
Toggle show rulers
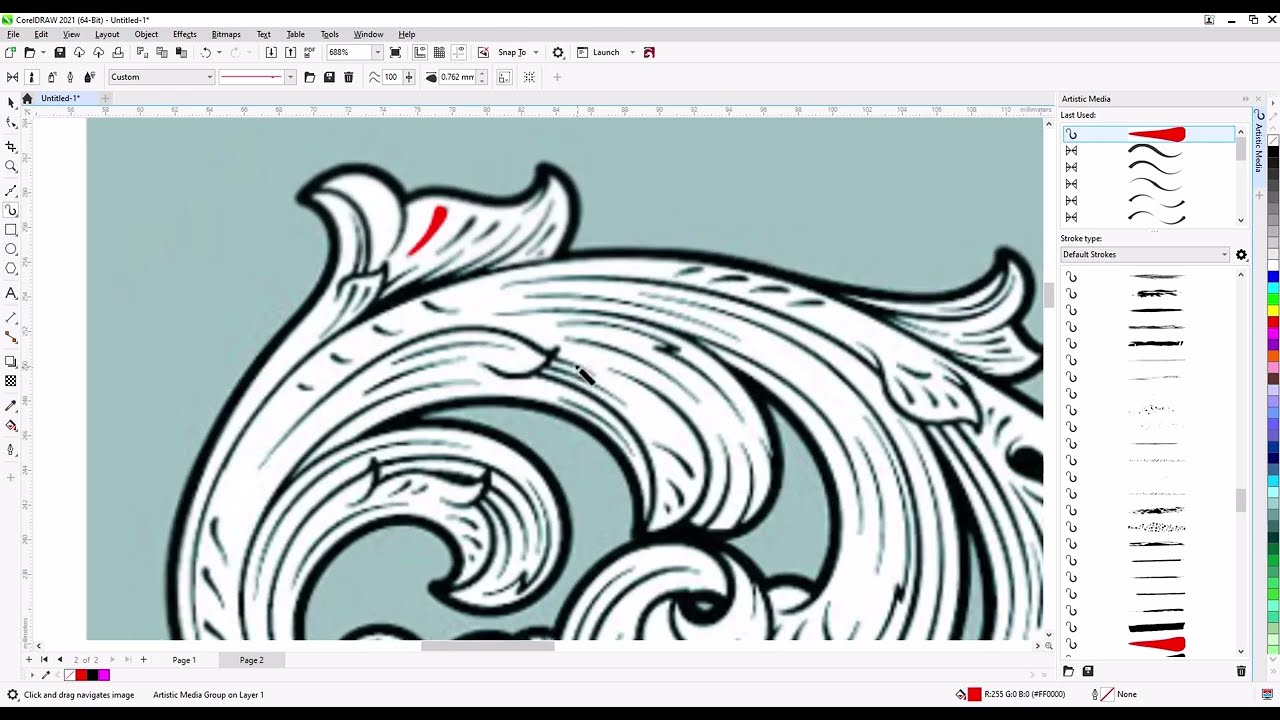[x=420, y=52]
